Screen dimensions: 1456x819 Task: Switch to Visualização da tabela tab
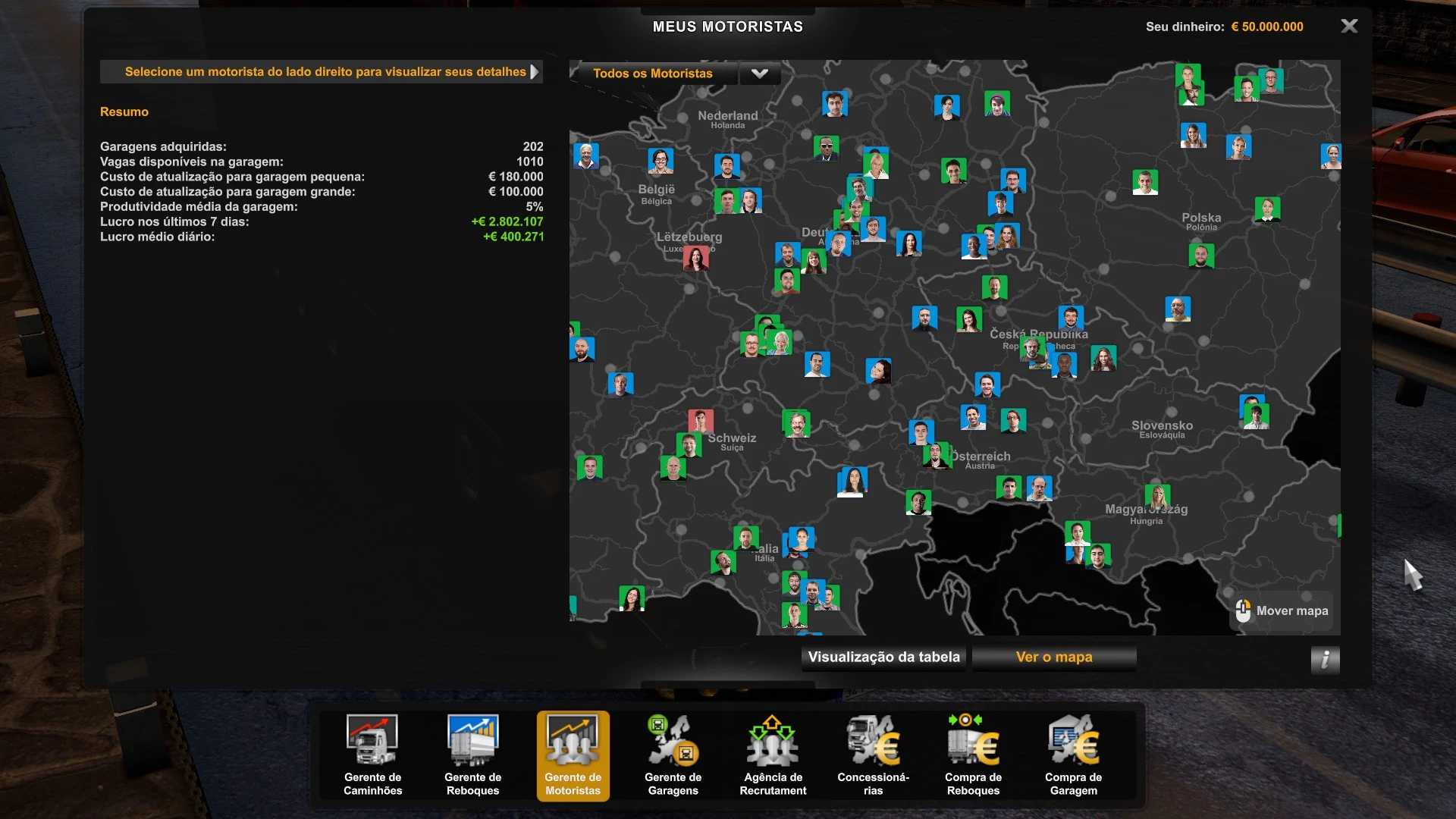[883, 657]
